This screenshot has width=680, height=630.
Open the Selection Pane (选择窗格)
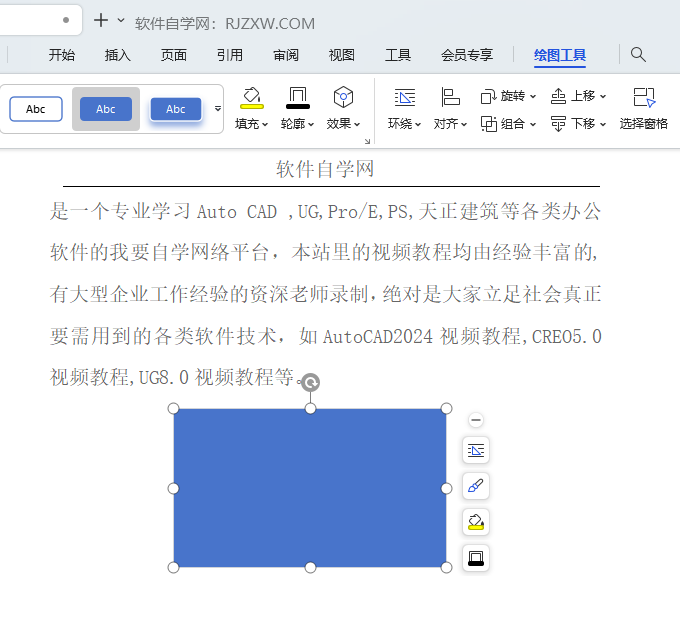[644, 109]
